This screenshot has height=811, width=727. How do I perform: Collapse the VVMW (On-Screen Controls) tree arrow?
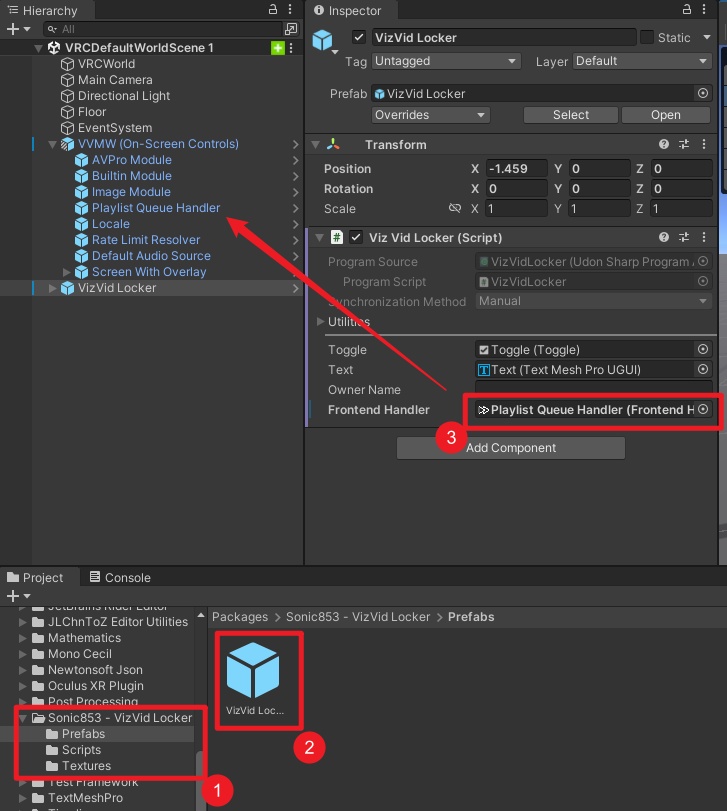52,144
